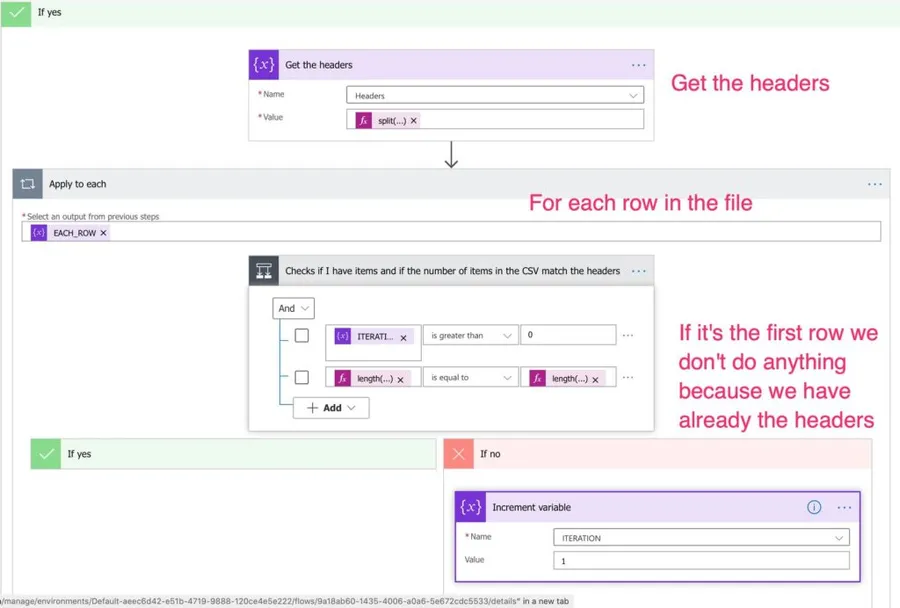900x608 pixels.
Task: Check the length(...) condition row checkbox
Action: pos(302,378)
